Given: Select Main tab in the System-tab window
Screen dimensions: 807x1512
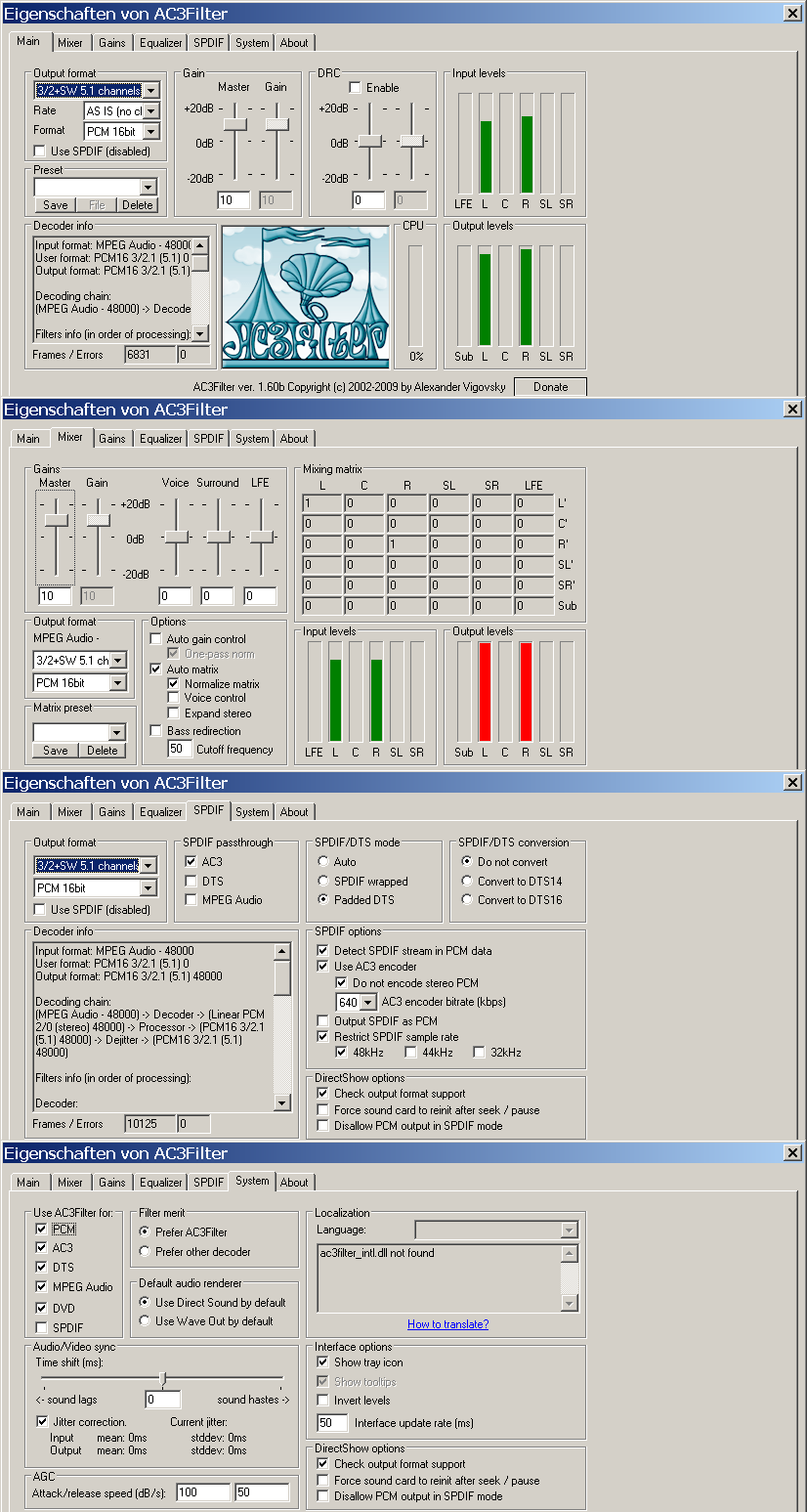Looking at the screenshot, I should click(x=28, y=1183).
